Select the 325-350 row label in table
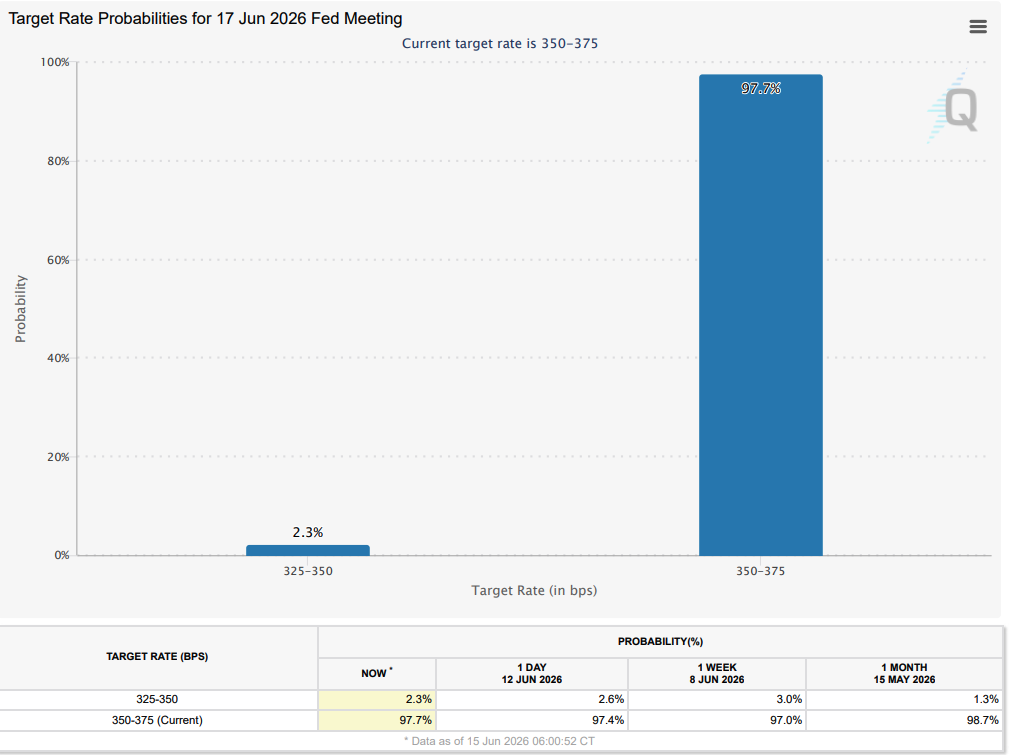 (157, 700)
